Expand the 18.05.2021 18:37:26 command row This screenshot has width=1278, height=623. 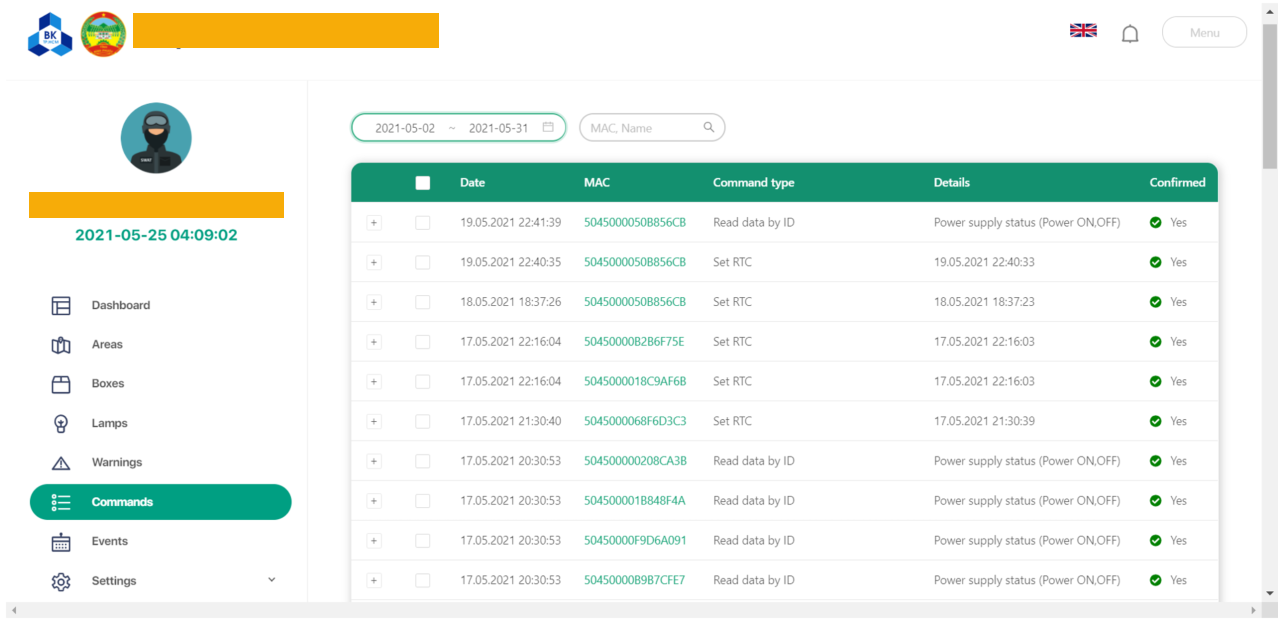374,302
